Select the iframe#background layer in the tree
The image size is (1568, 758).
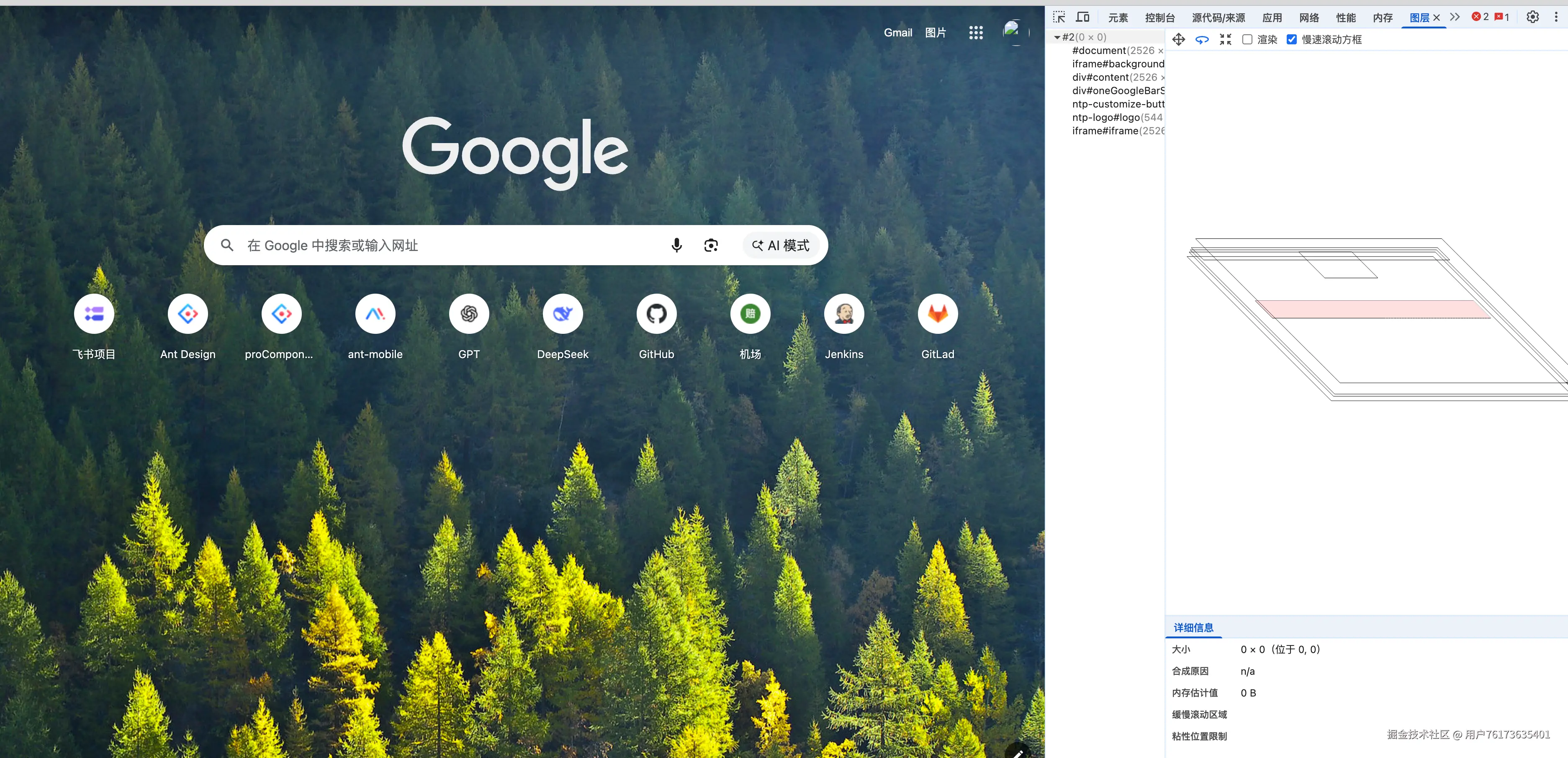tap(1118, 64)
